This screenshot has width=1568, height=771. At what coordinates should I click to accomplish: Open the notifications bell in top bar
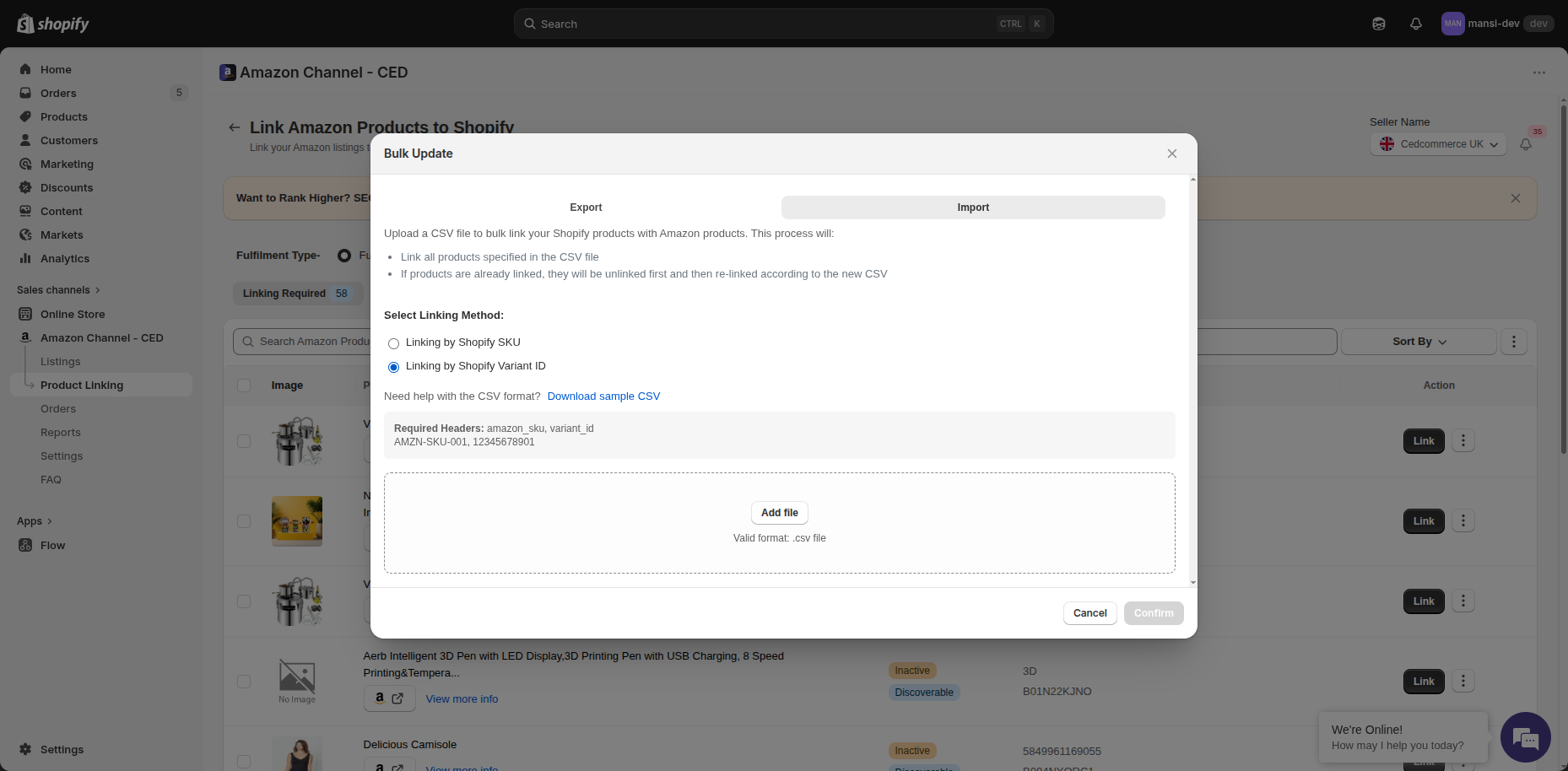coord(1416,24)
